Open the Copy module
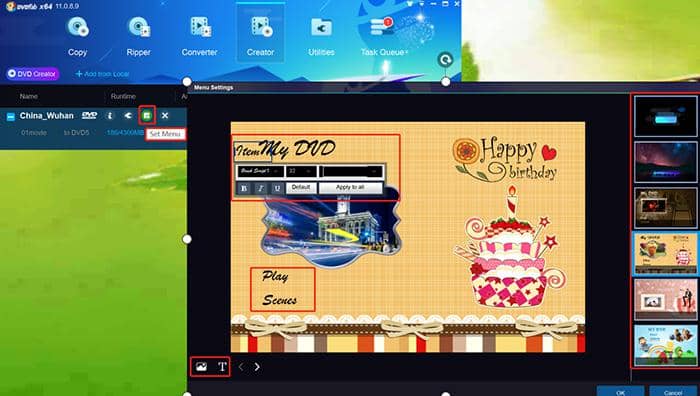Screen dimensions: 700x396 tap(77, 37)
